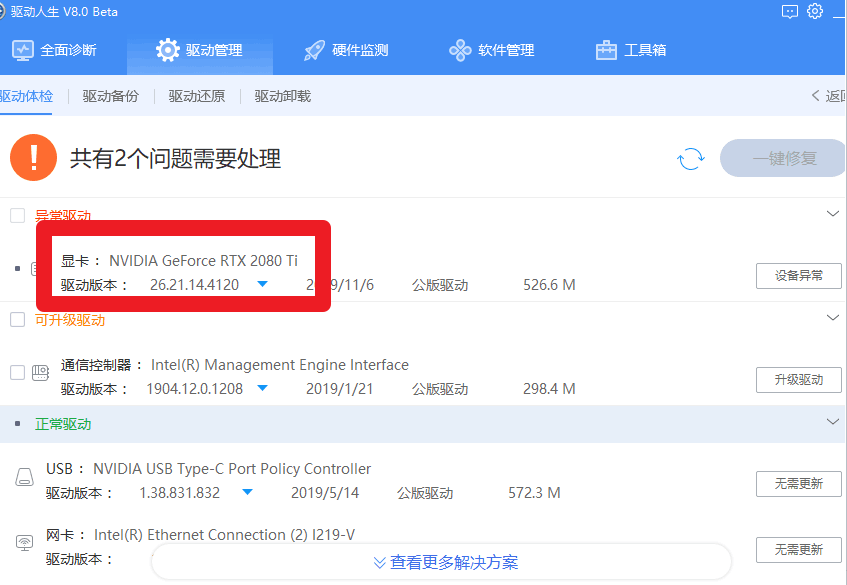Switch to 驱动备份 sub-tab
Screen dimensions: 847x585
(x=111, y=96)
